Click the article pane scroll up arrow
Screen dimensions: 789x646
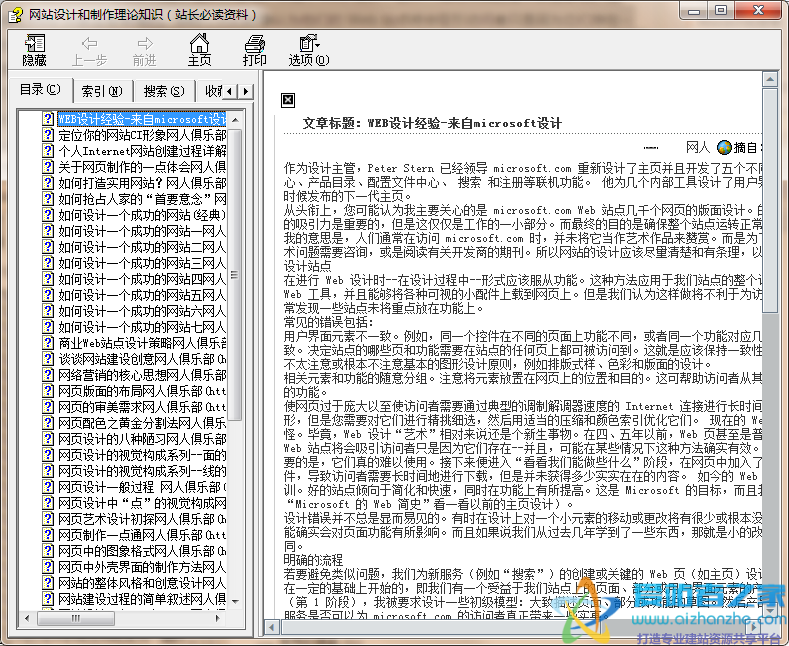click(x=770, y=79)
